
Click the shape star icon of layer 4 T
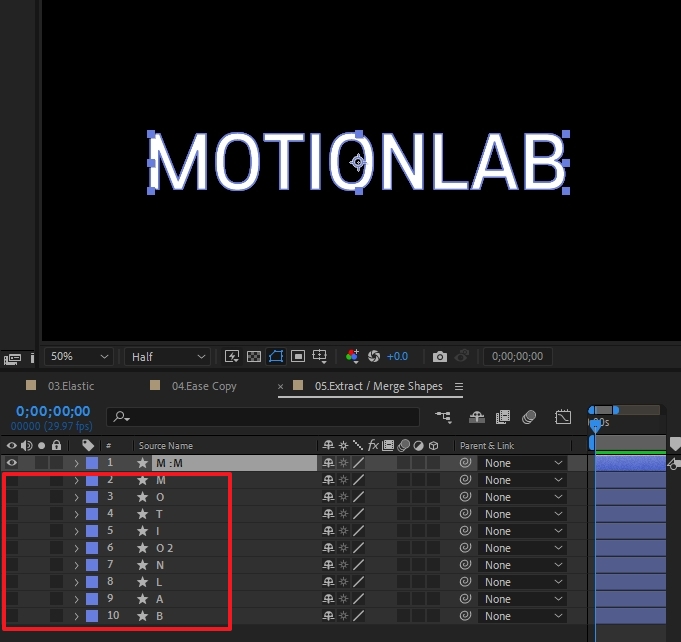coord(142,514)
